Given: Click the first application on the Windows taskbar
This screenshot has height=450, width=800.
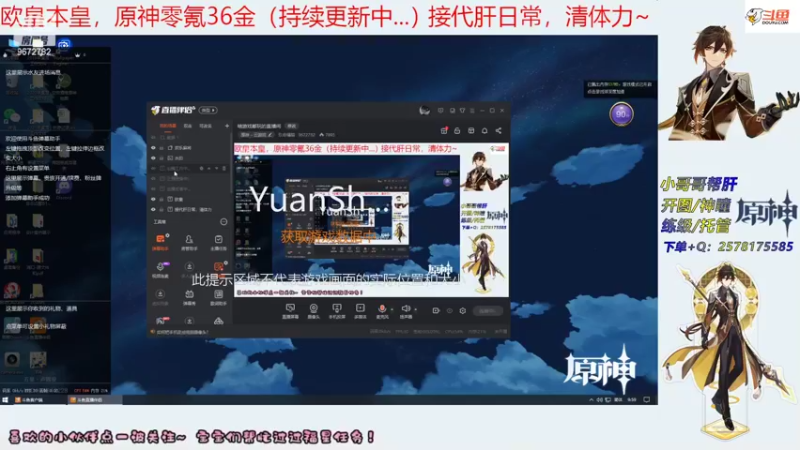Looking at the screenshot, I should [x=38, y=400].
